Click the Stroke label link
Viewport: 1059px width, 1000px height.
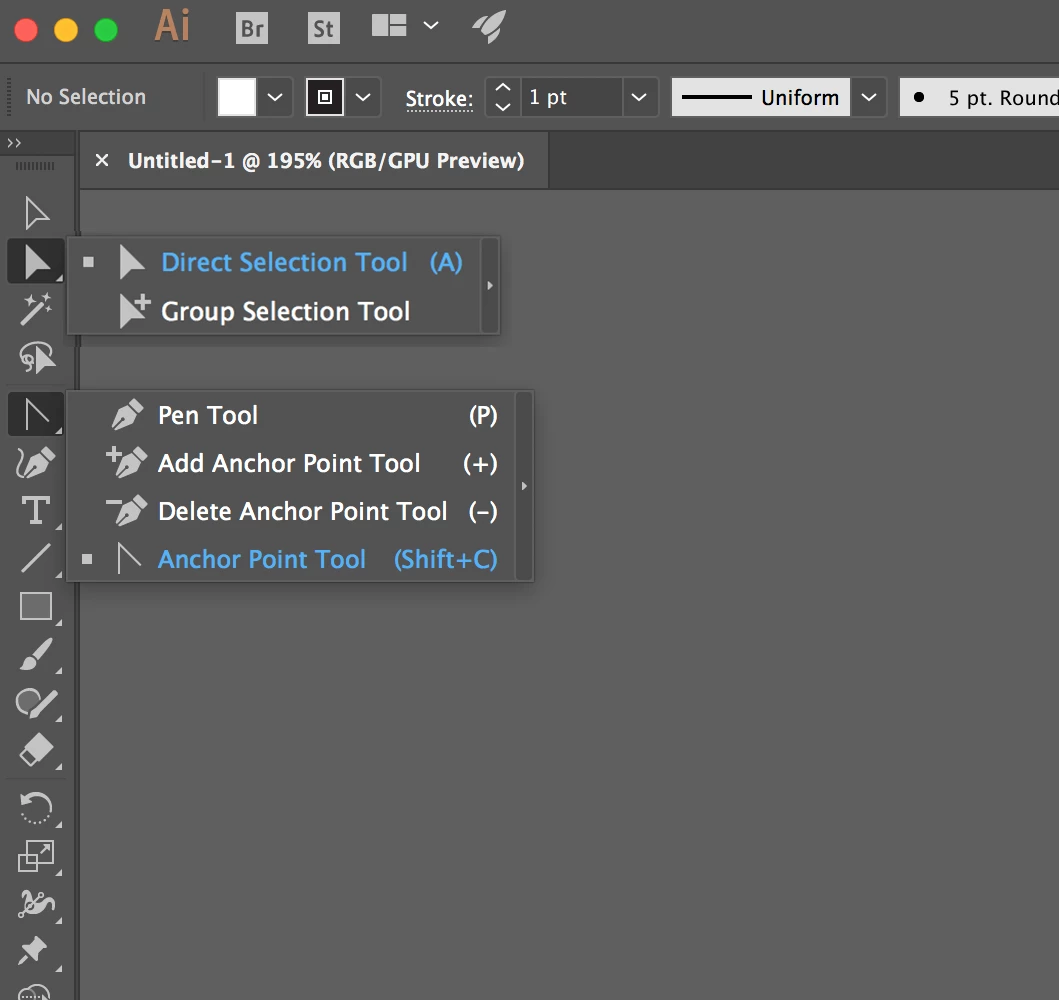click(439, 99)
